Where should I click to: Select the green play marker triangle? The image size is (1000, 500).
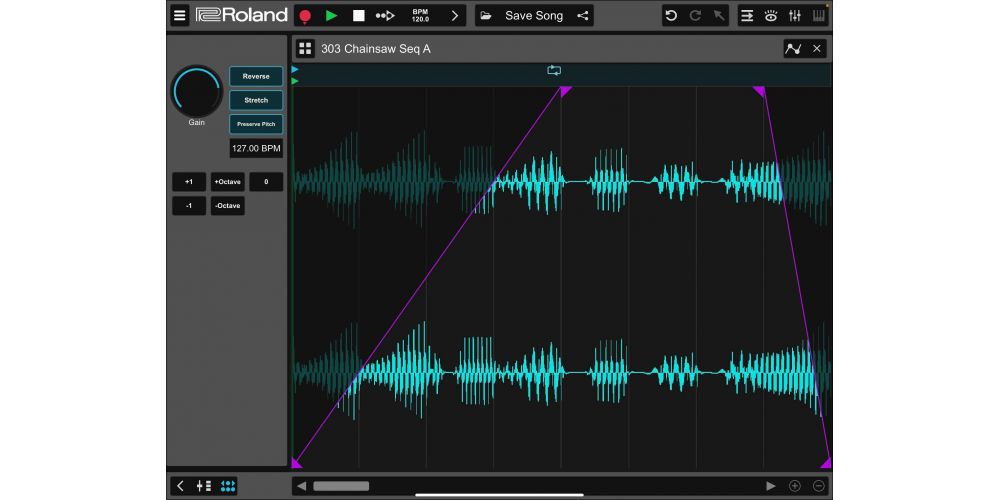pyautogui.click(x=295, y=81)
